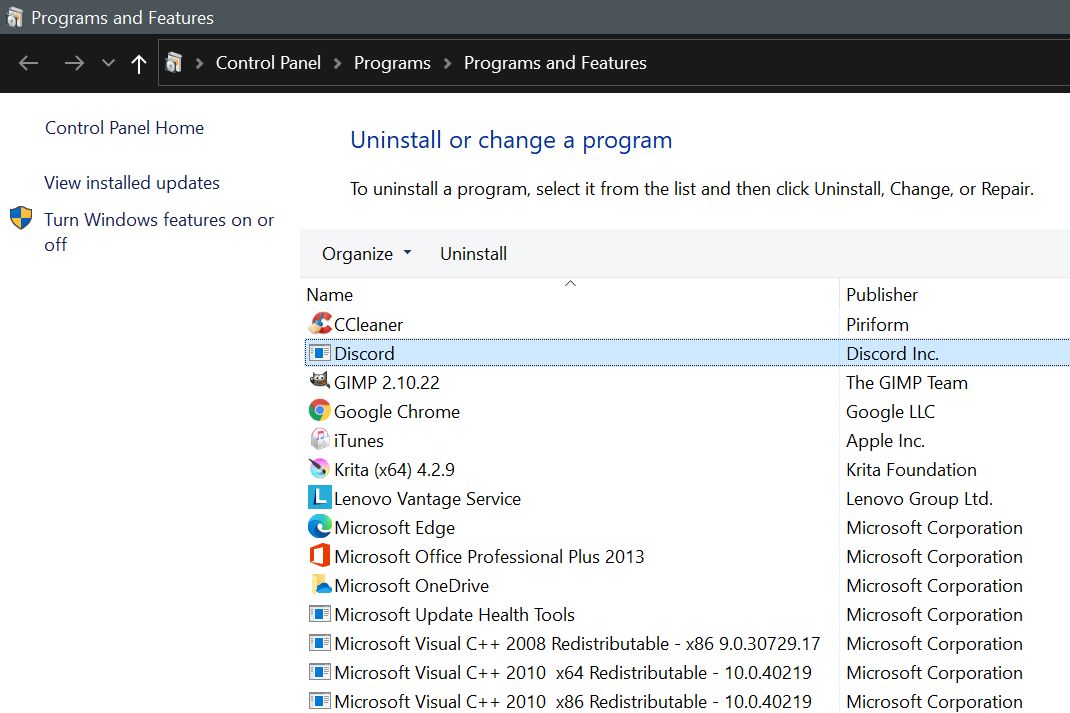
Task: Click the Visual C++ 2008 Redistributable icon
Action: [x=320, y=643]
